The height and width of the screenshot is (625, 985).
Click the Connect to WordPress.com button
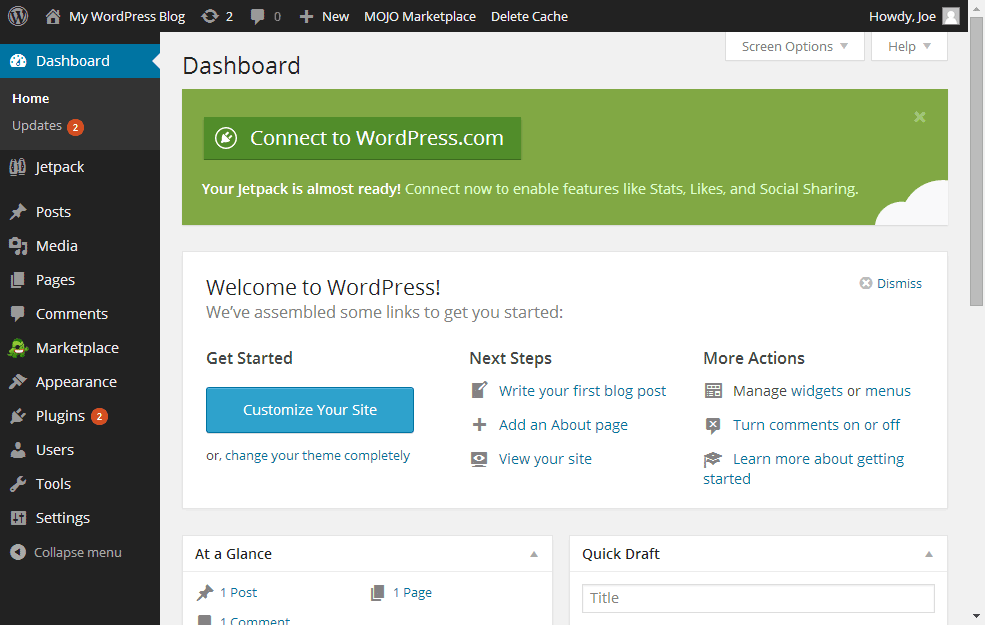click(x=362, y=138)
